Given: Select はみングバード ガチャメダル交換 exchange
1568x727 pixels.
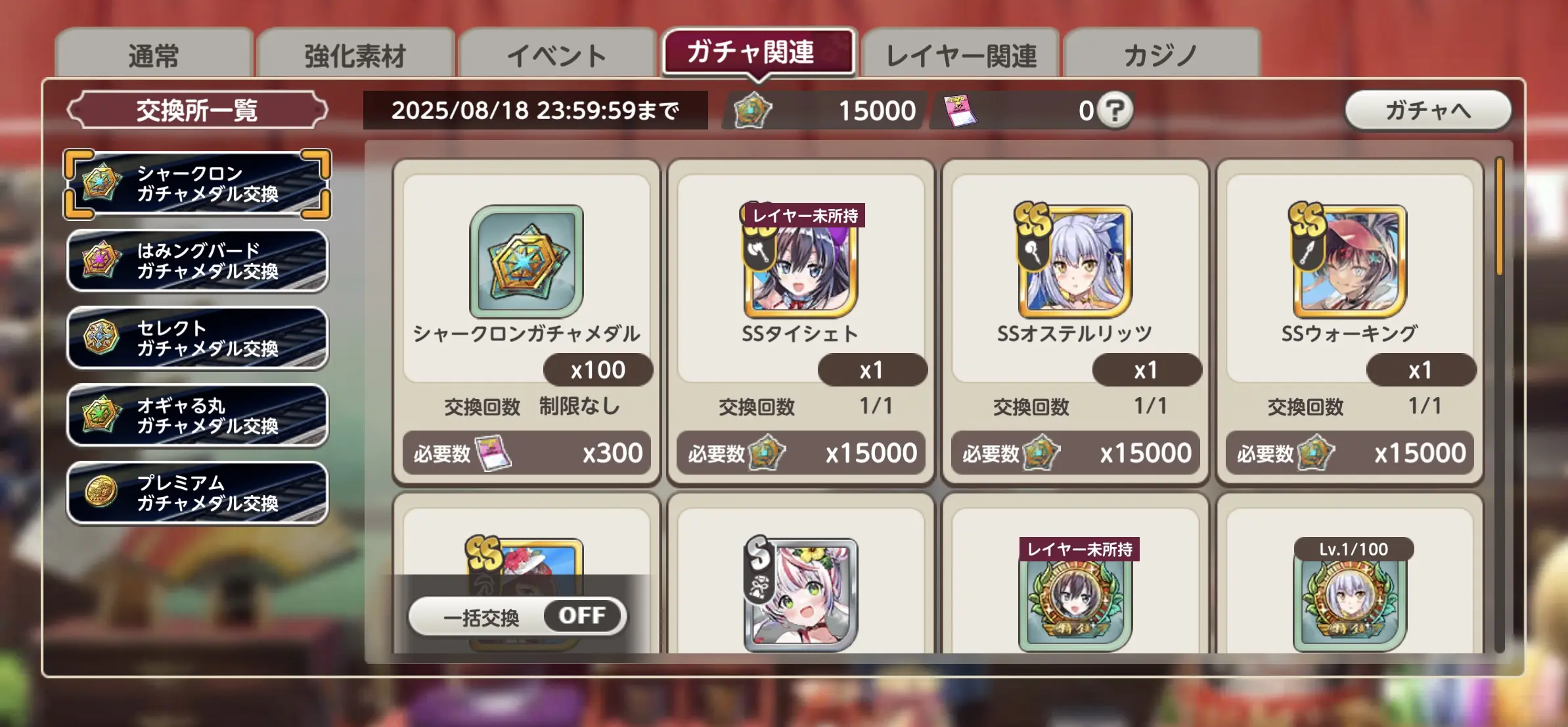Looking at the screenshot, I should point(198,261).
